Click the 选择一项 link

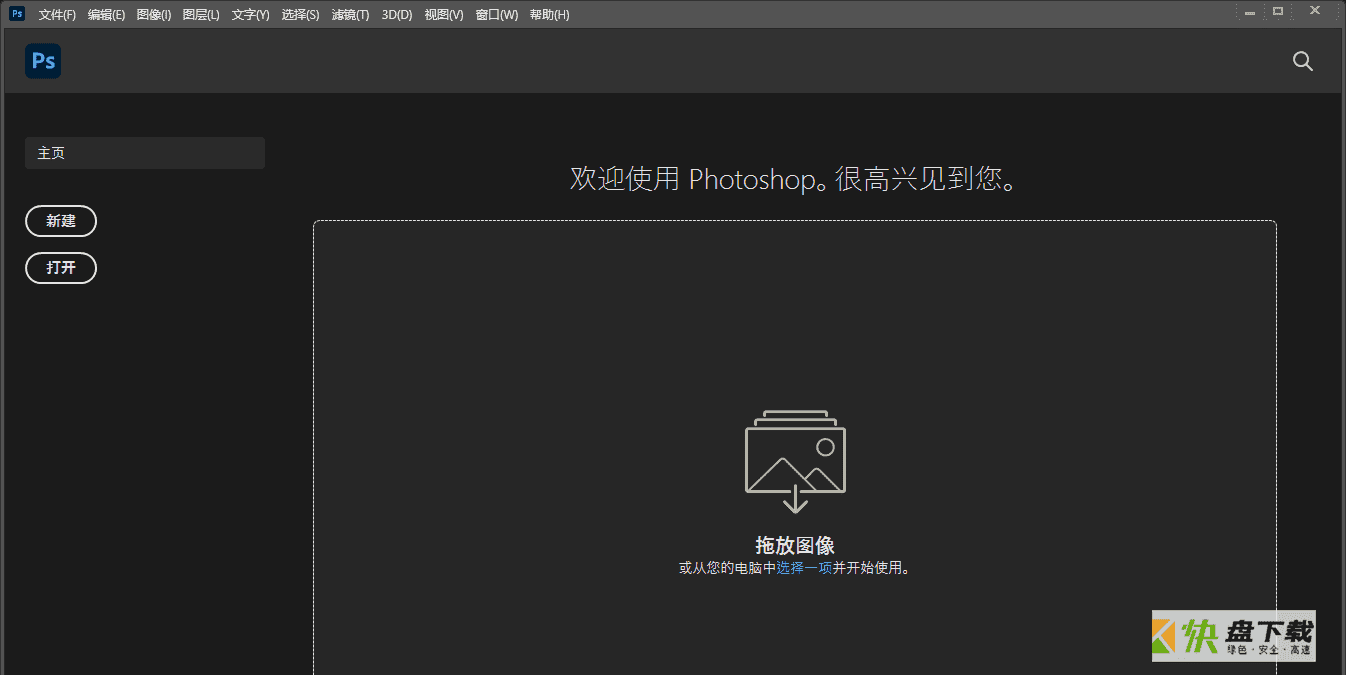pos(804,568)
